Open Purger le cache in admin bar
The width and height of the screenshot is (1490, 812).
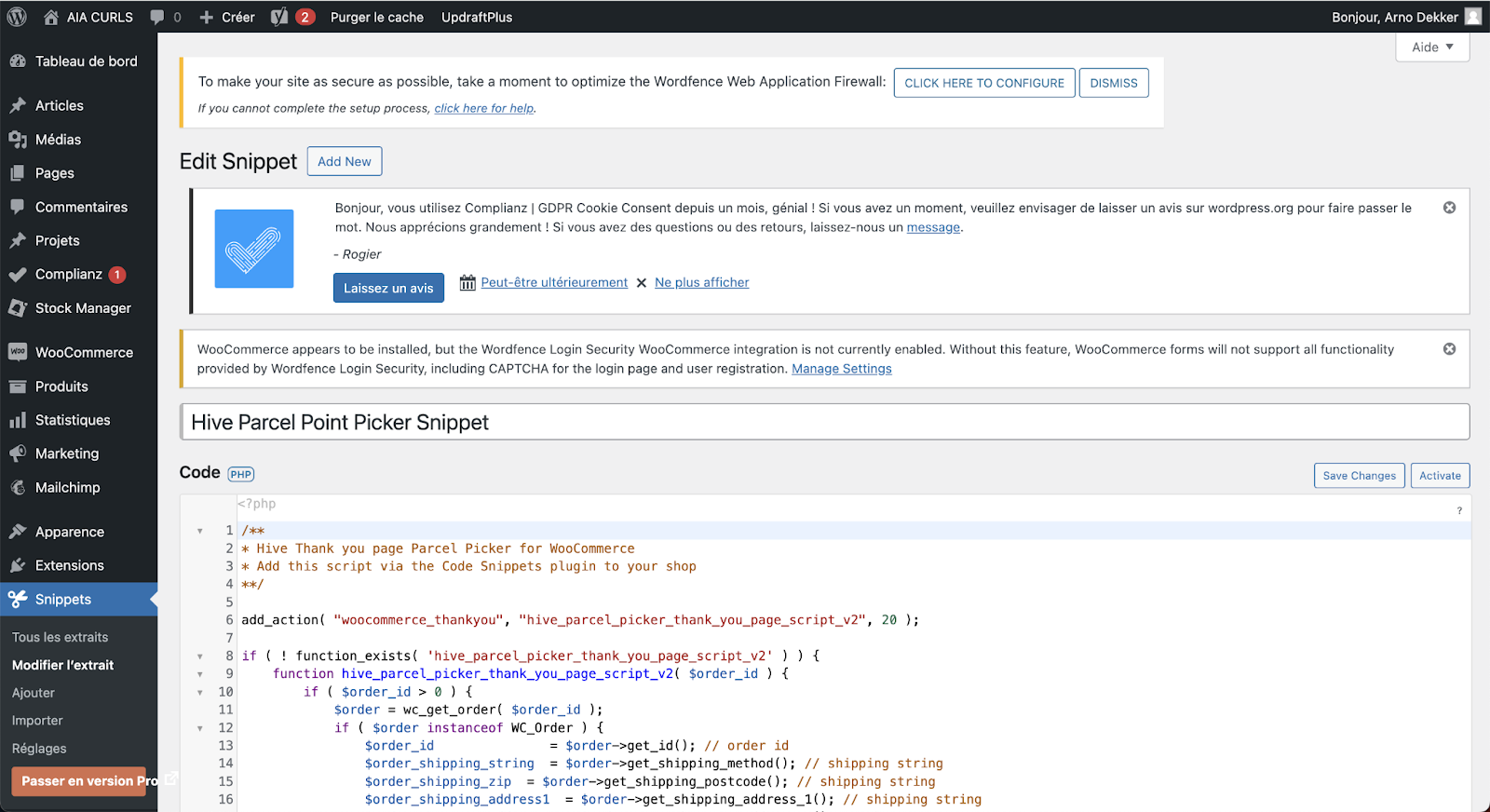click(377, 17)
